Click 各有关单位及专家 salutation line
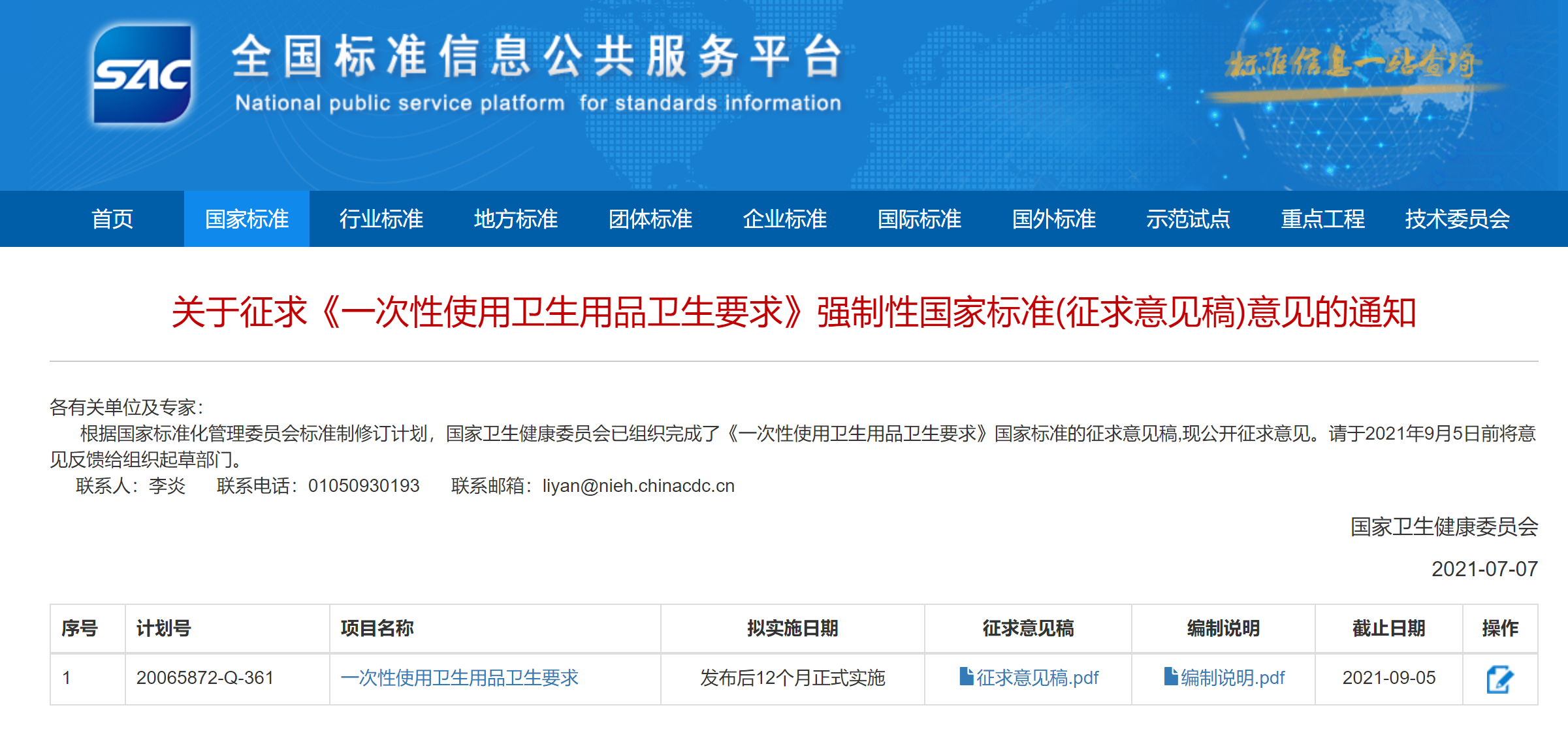Viewport: 1568px width, 731px height. coord(127,408)
